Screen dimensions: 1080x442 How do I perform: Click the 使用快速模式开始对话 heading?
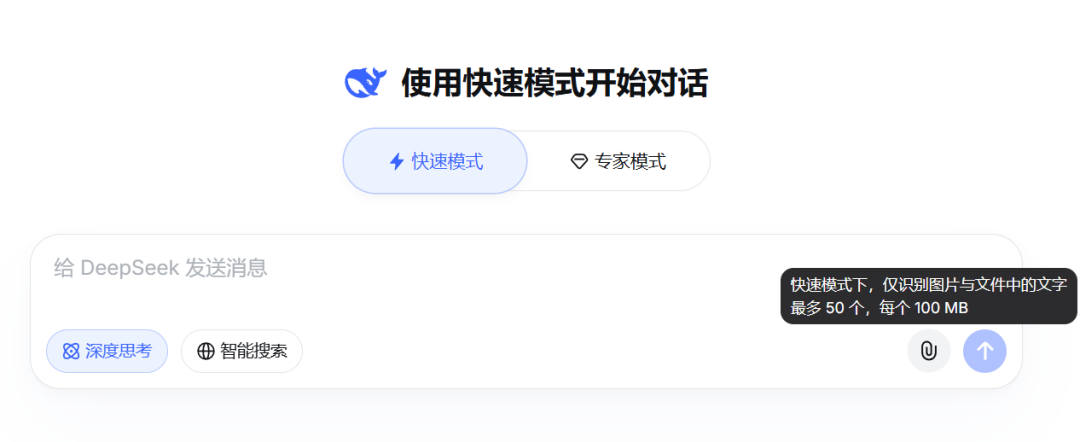(x=554, y=84)
